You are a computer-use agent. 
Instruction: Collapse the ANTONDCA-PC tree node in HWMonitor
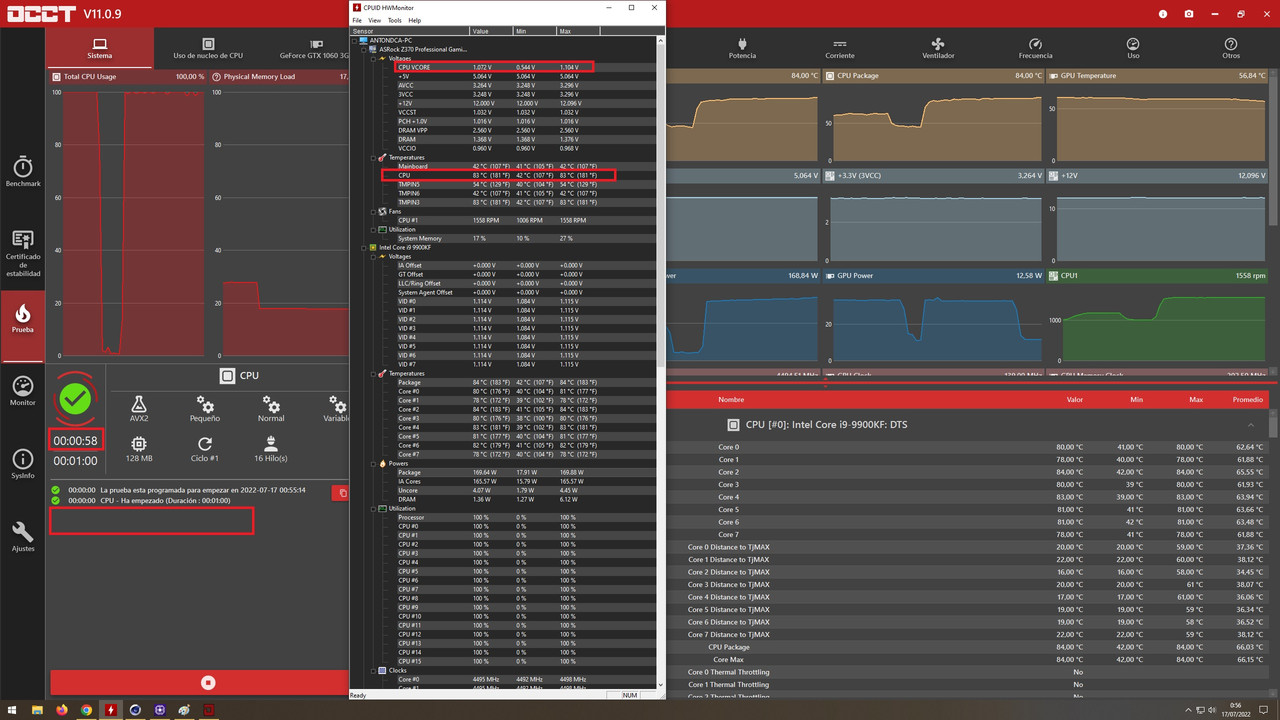click(x=355, y=40)
